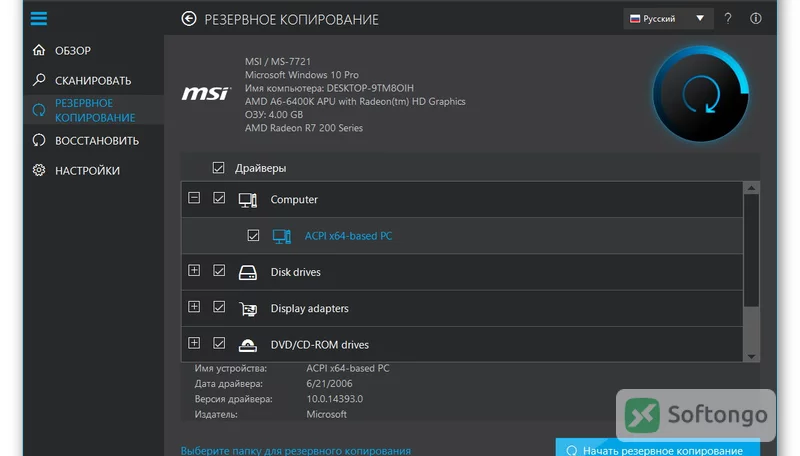Viewport: 800px width, 456px height.
Task: Click the Имя устройства: label
Action: (231, 368)
